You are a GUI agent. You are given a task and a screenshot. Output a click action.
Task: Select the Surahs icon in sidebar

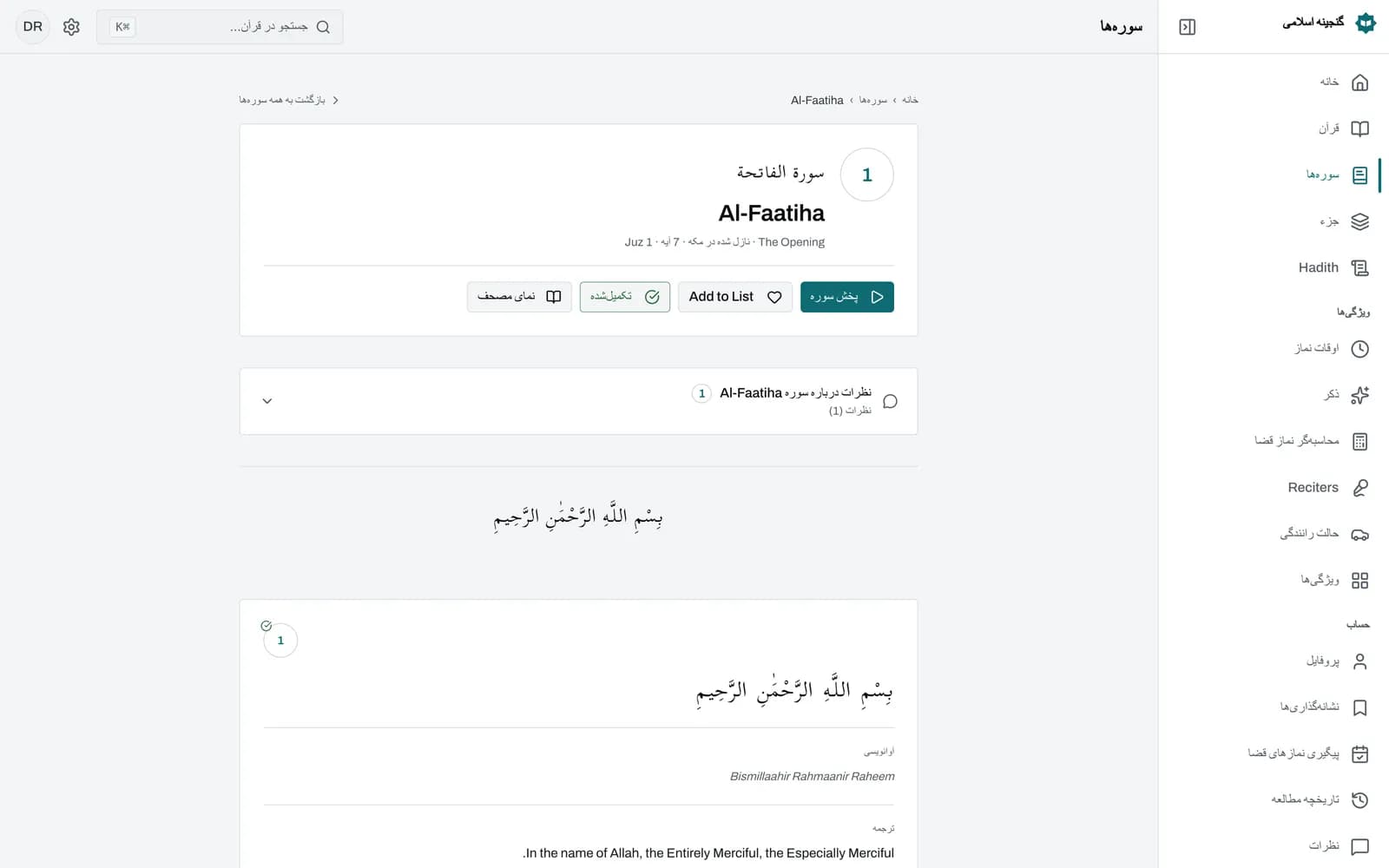[x=1359, y=175]
